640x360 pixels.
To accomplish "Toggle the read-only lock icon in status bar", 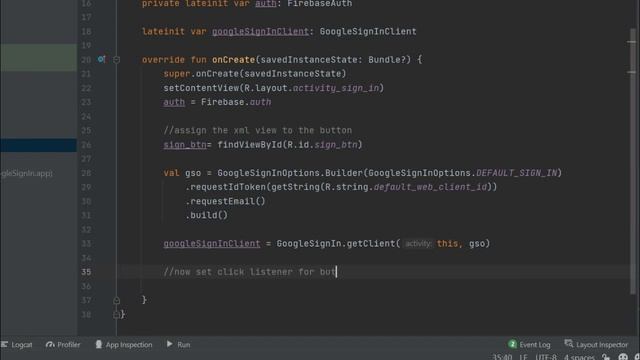I will (x=606, y=357).
